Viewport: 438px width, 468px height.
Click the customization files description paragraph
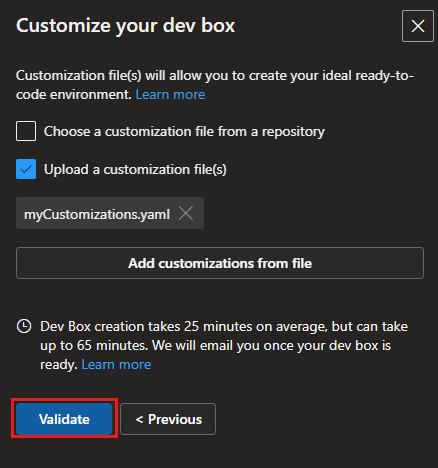[215, 85]
